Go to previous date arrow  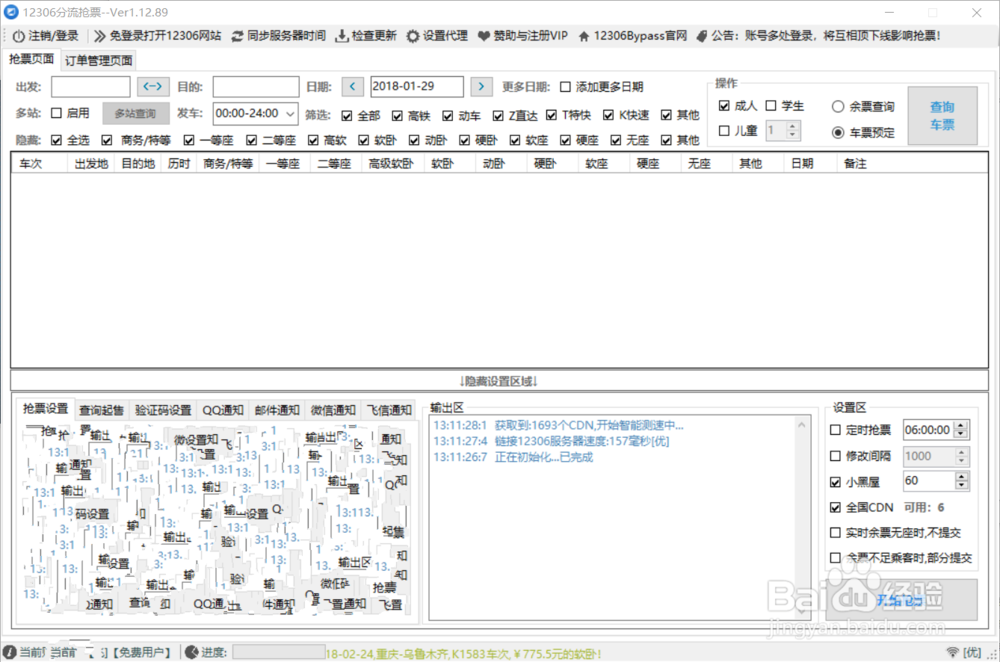click(x=353, y=86)
